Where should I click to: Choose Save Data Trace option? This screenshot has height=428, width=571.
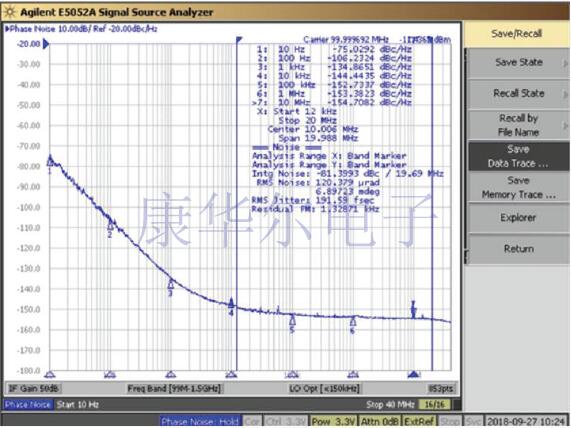(519, 156)
